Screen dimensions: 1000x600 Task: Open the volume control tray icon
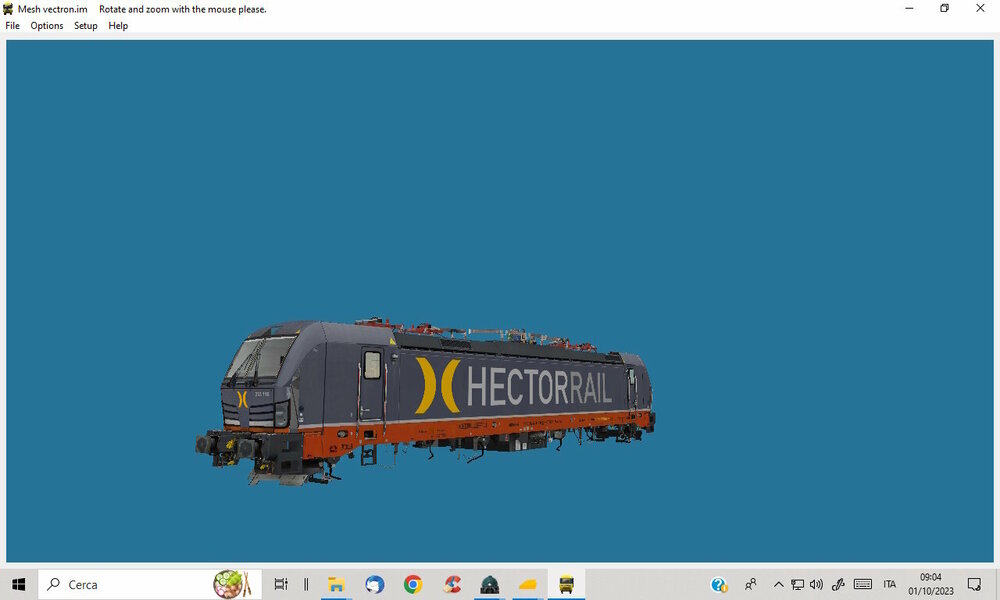coord(816,584)
